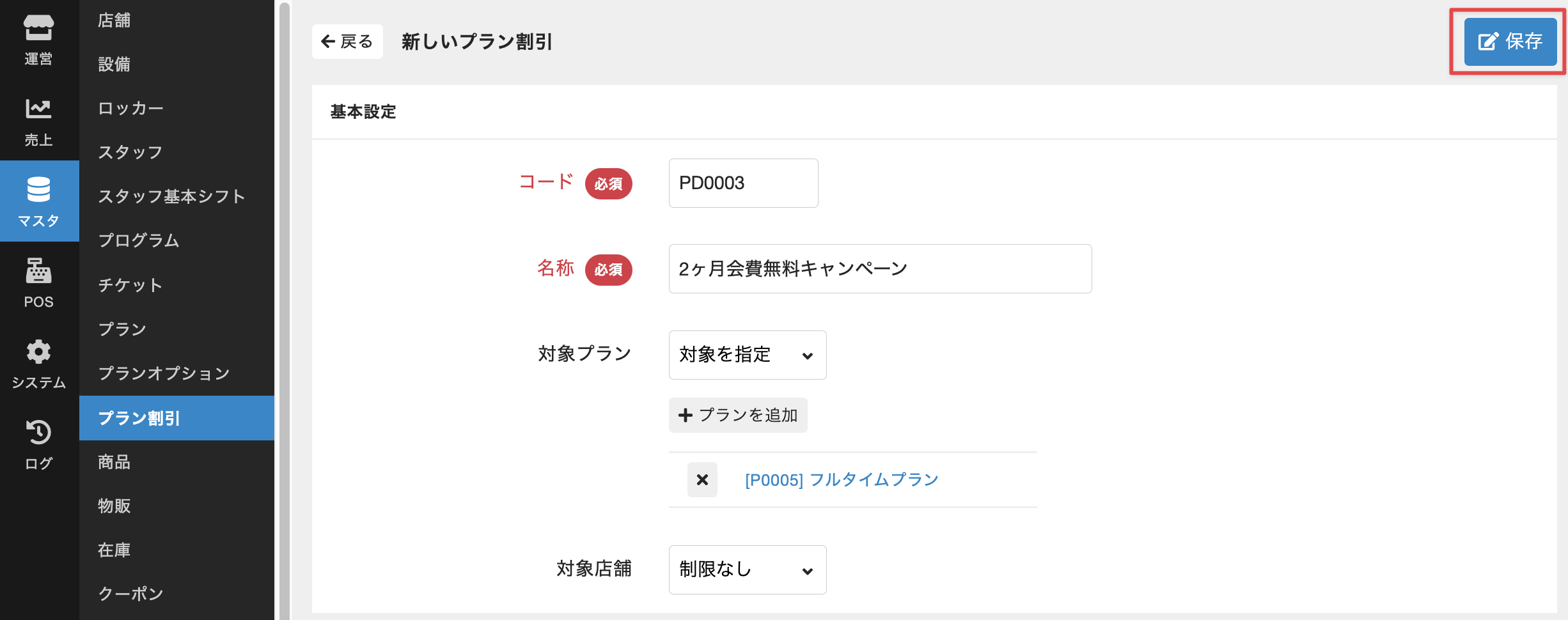
Task: Remove フルタイムプラン with the X icon
Action: [x=702, y=479]
